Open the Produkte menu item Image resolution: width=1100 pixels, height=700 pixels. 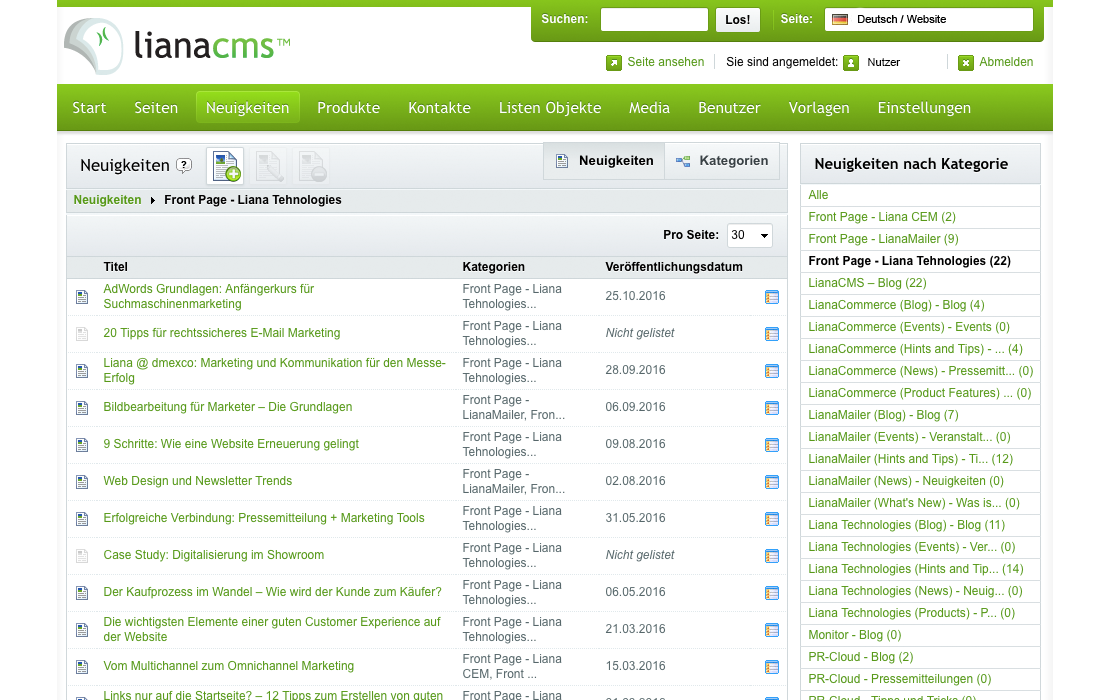point(348,108)
